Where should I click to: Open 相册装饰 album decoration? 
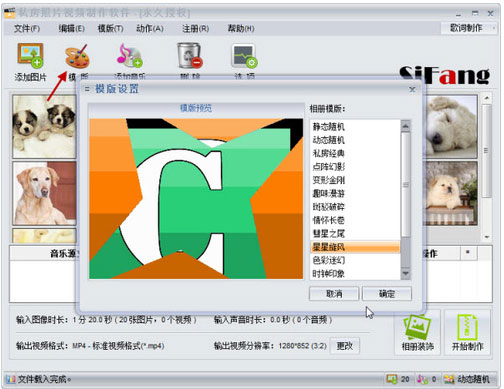(418, 332)
